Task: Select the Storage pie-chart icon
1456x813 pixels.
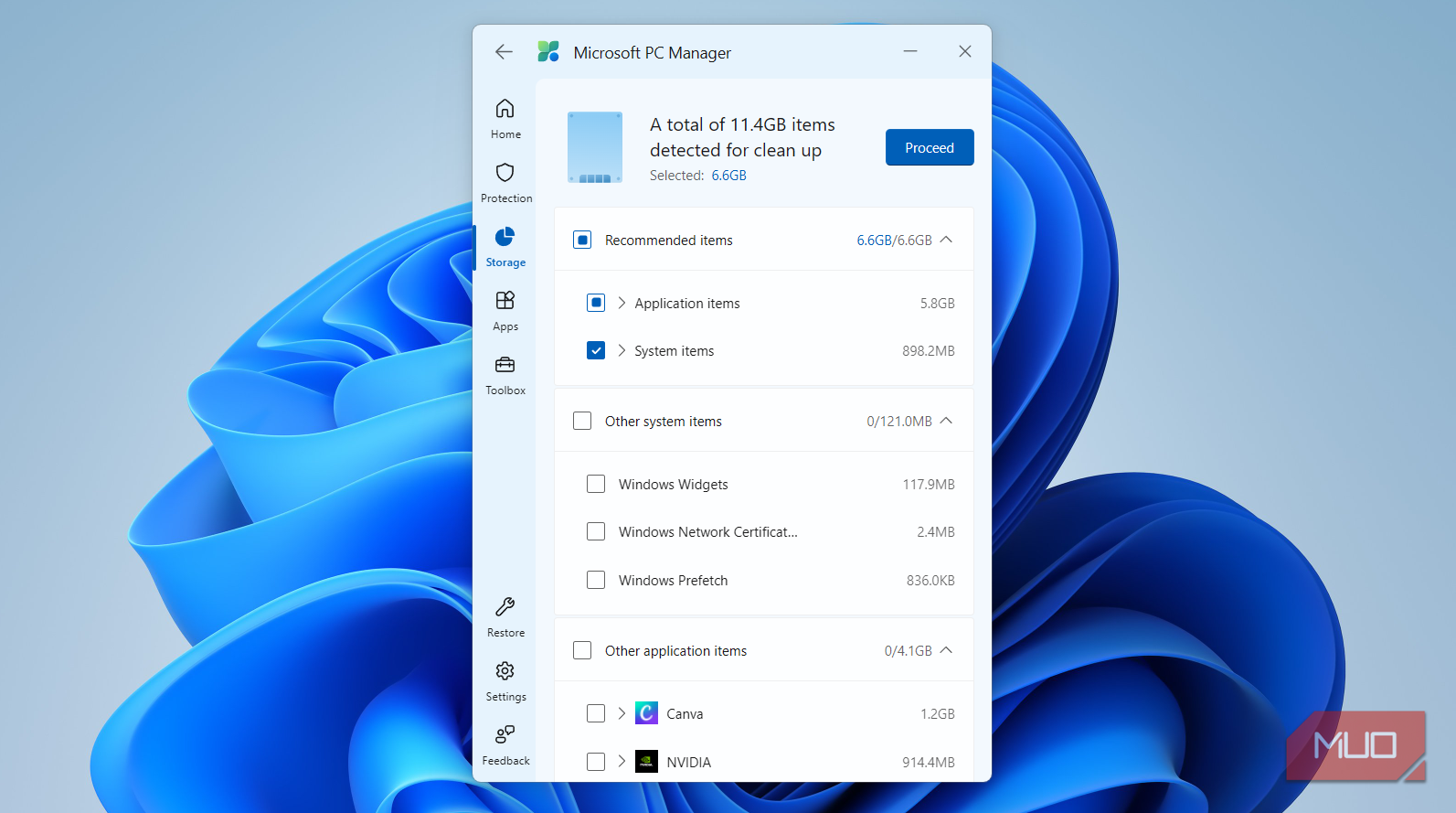Action: [x=505, y=237]
